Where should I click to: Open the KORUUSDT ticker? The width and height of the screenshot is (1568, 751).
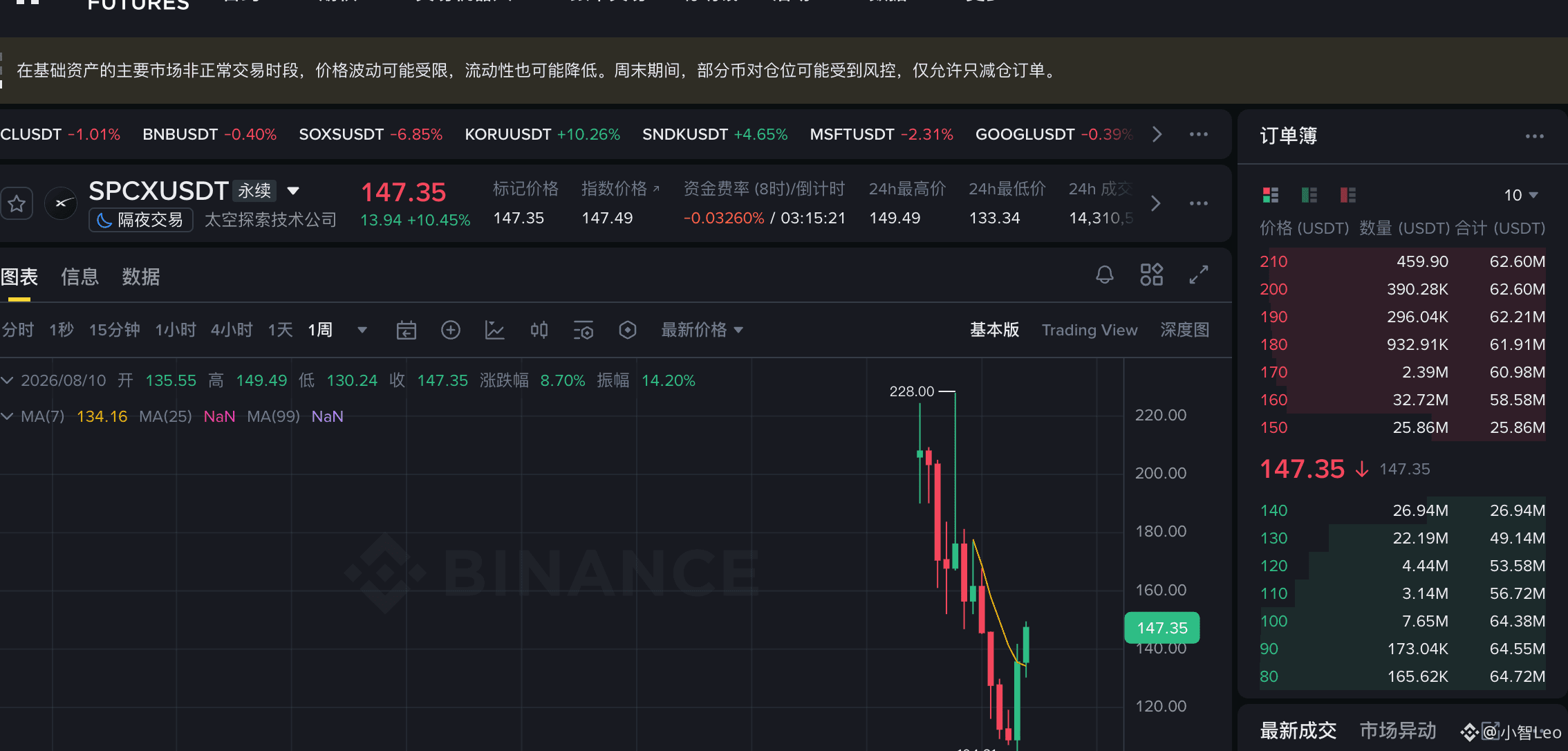click(x=542, y=134)
